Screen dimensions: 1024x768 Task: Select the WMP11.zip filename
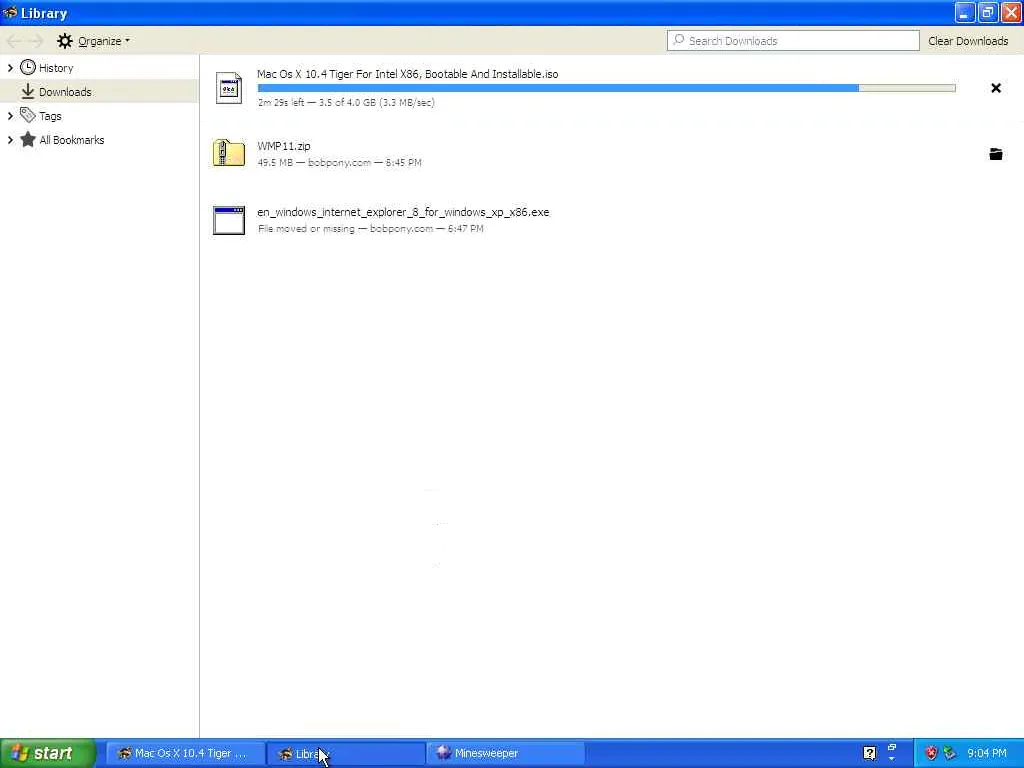283,146
